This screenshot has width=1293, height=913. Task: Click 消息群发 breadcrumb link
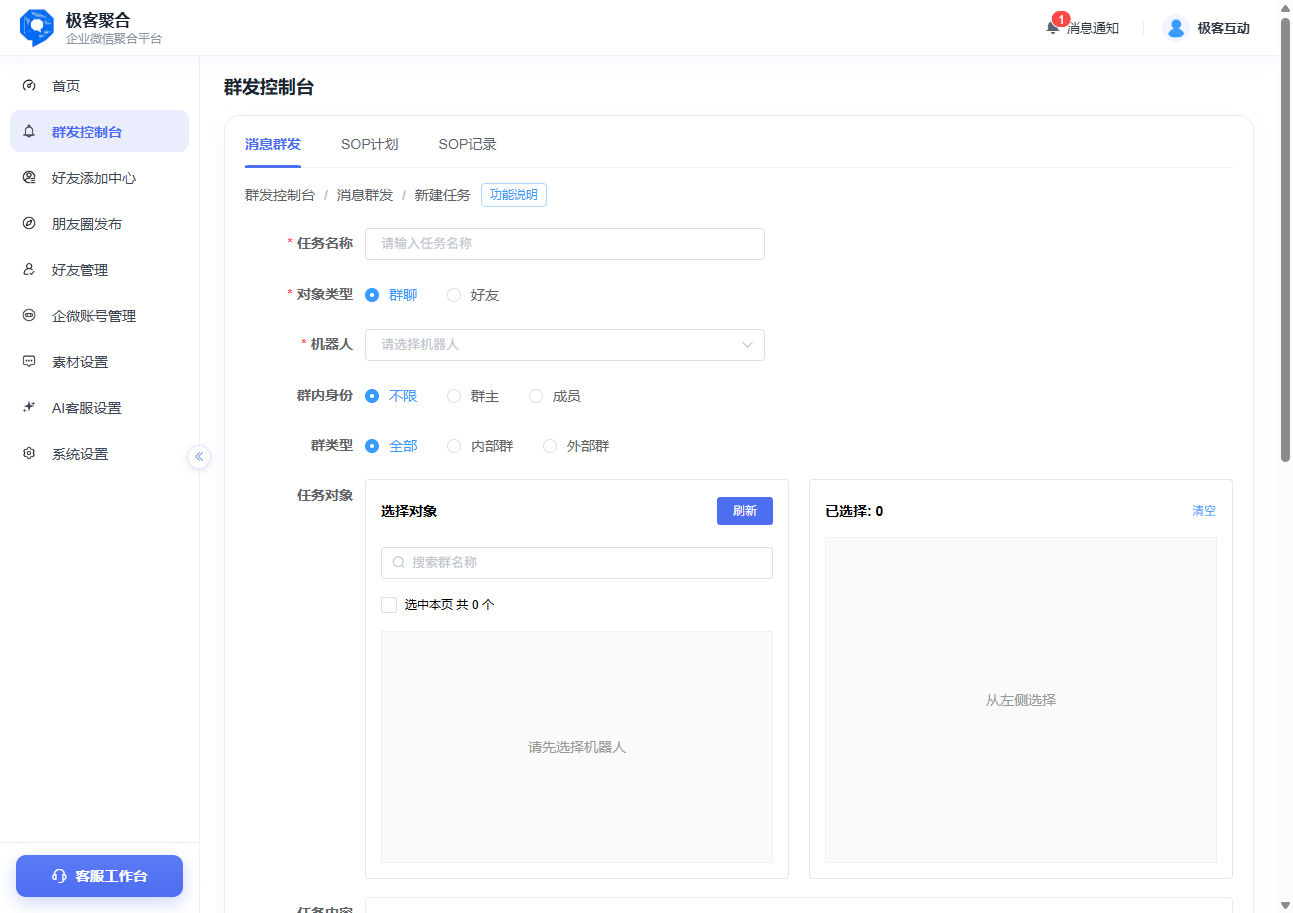tap(365, 195)
